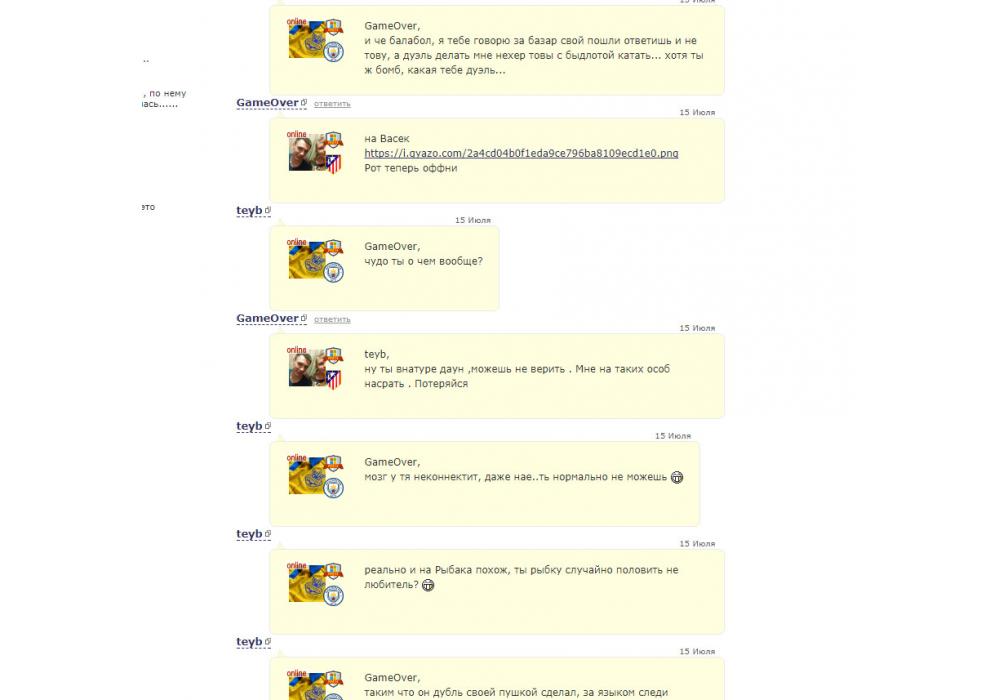Open teyb profile name above 'мозг у тя неконнектит'
This screenshot has width=1000, height=700.
[249, 426]
